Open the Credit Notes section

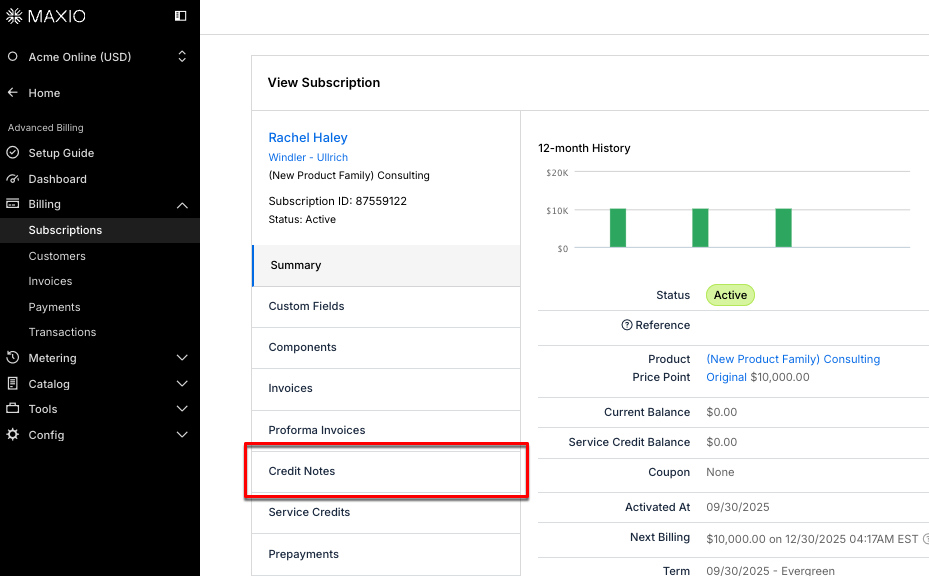(x=300, y=470)
